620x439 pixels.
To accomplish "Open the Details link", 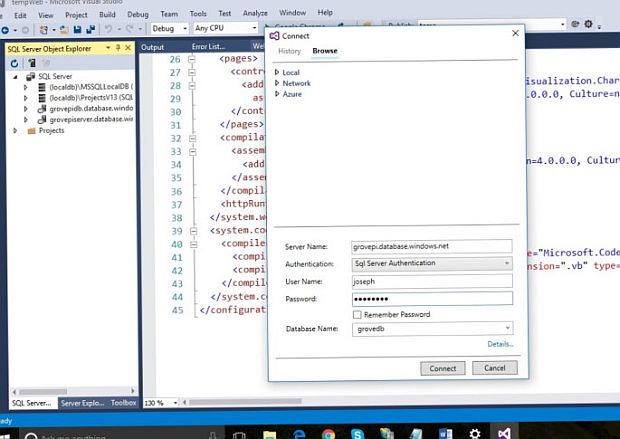I will pos(500,344).
